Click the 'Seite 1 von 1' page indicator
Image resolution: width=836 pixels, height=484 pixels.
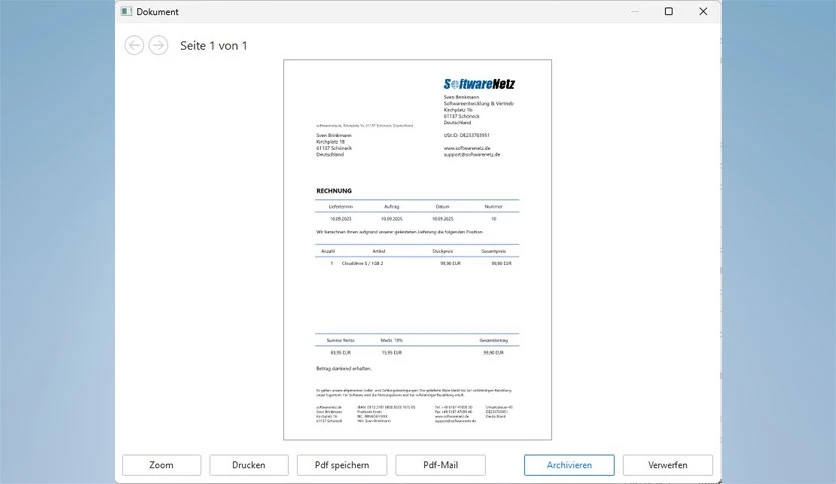[x=214, y=46]
